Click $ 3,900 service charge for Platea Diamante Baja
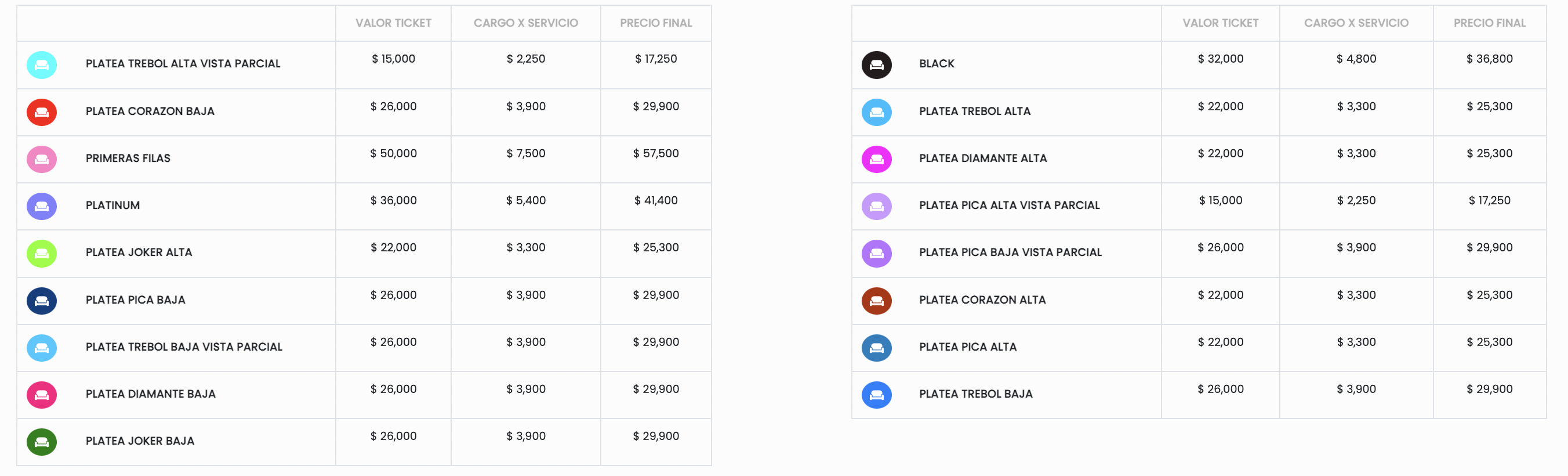Screen dimensions: 1568x476 pyautogui.click(x=526, y=390)
